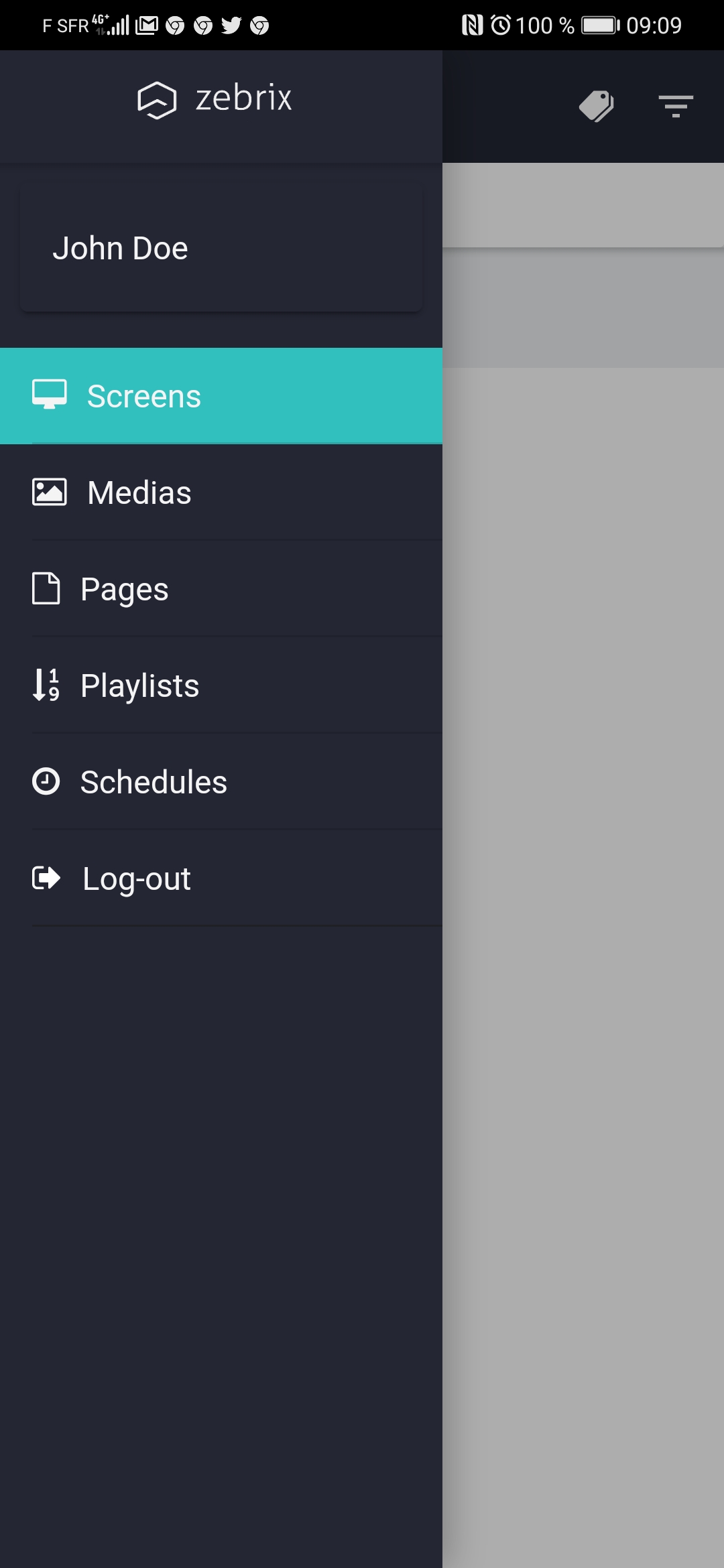
Task: Click the clock icon beside Schedules
Action: [46, 781]
